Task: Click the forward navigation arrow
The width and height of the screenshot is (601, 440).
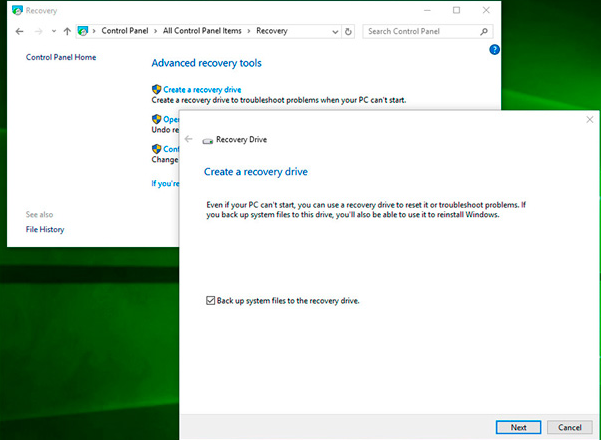Action: (x=37, y=31)
